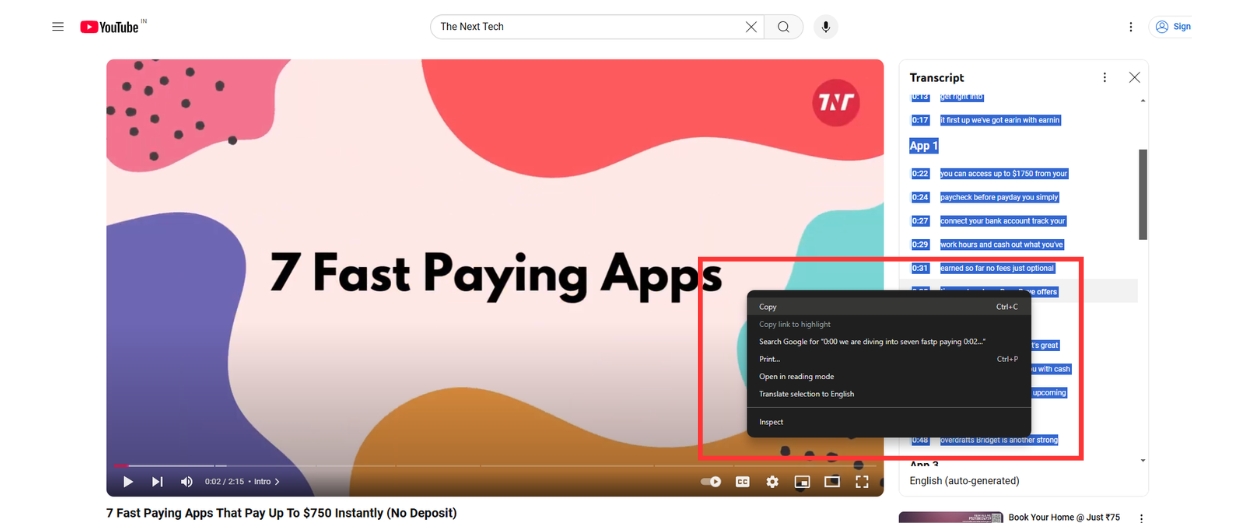Mute the video volume
1245x530 pixels.
(x=186, y=482)
